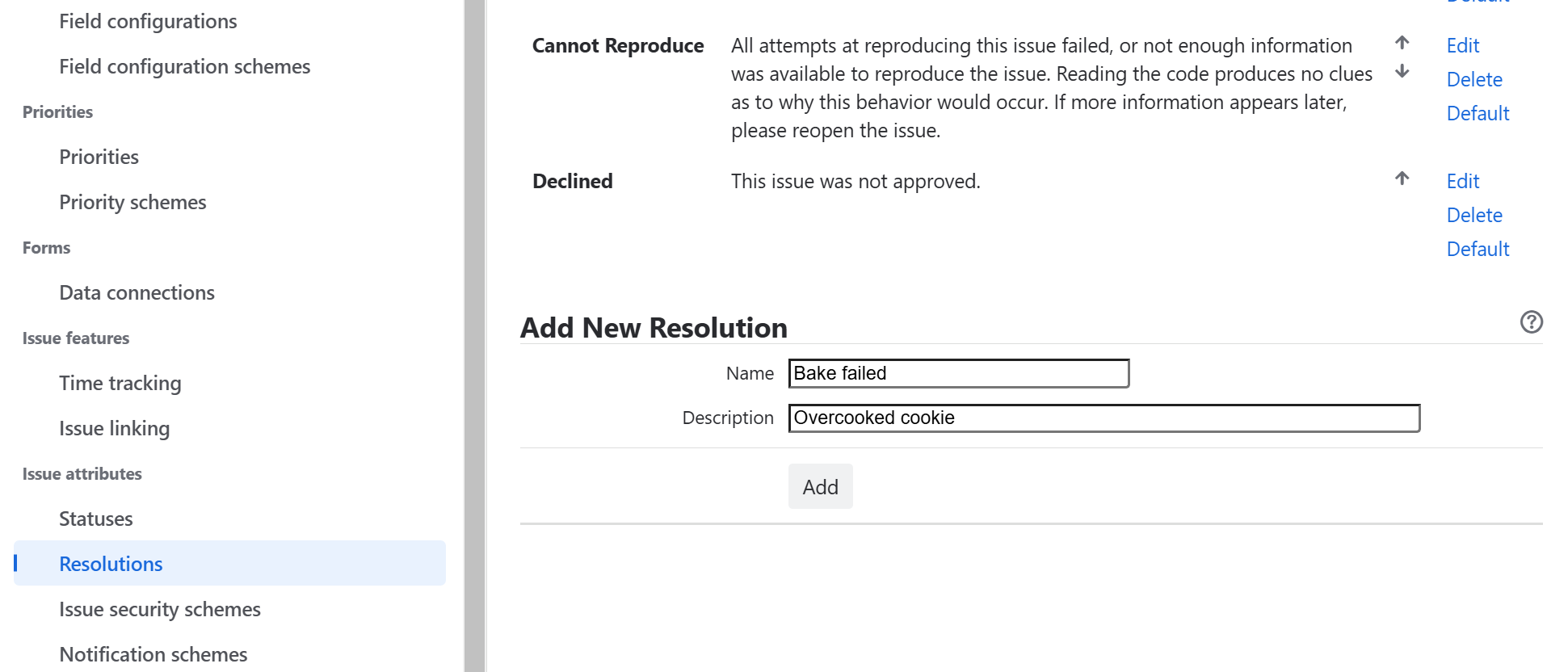Delete the Cannot Reproduce resolution

1474,79
